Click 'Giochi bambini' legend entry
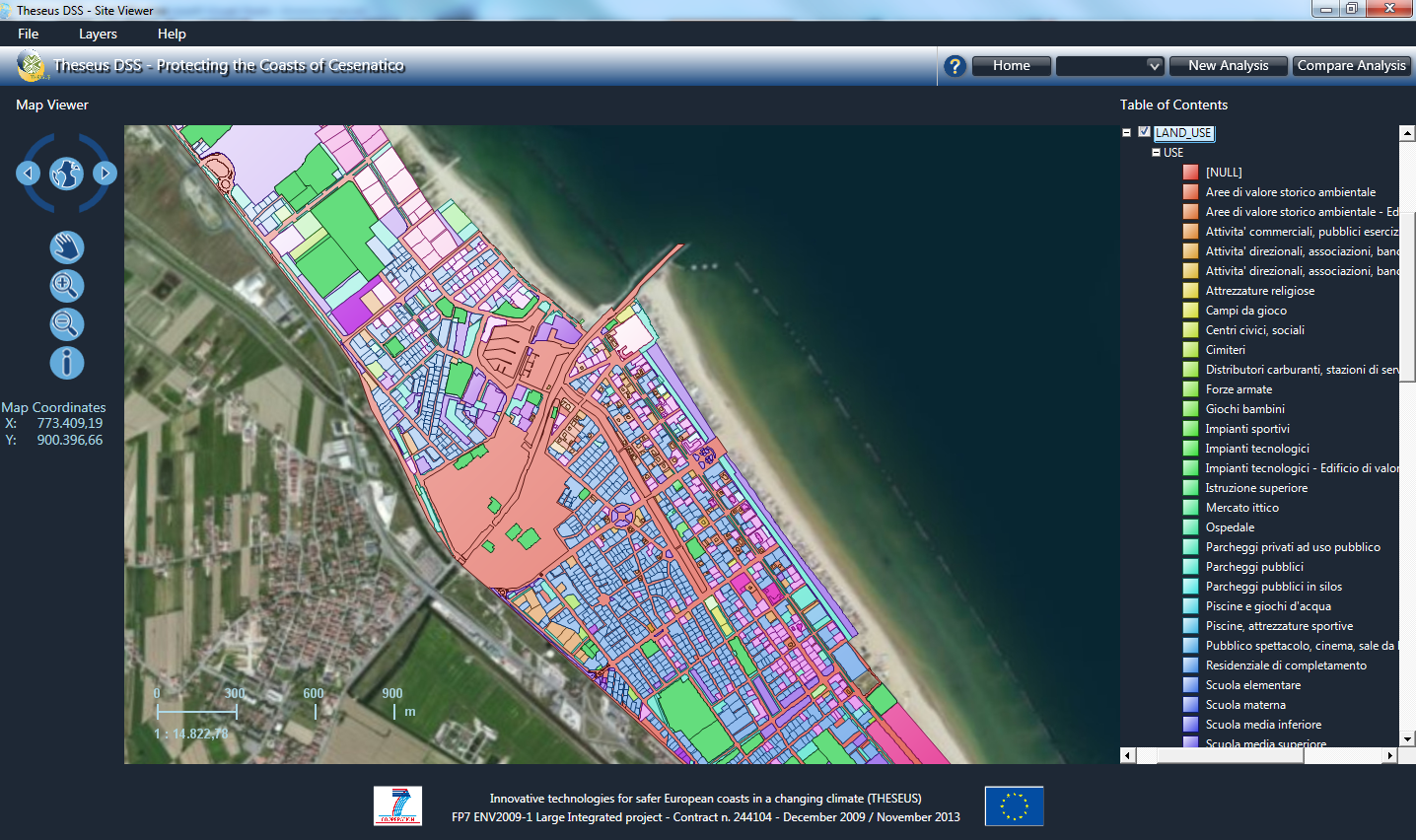 pos(1244,409)
